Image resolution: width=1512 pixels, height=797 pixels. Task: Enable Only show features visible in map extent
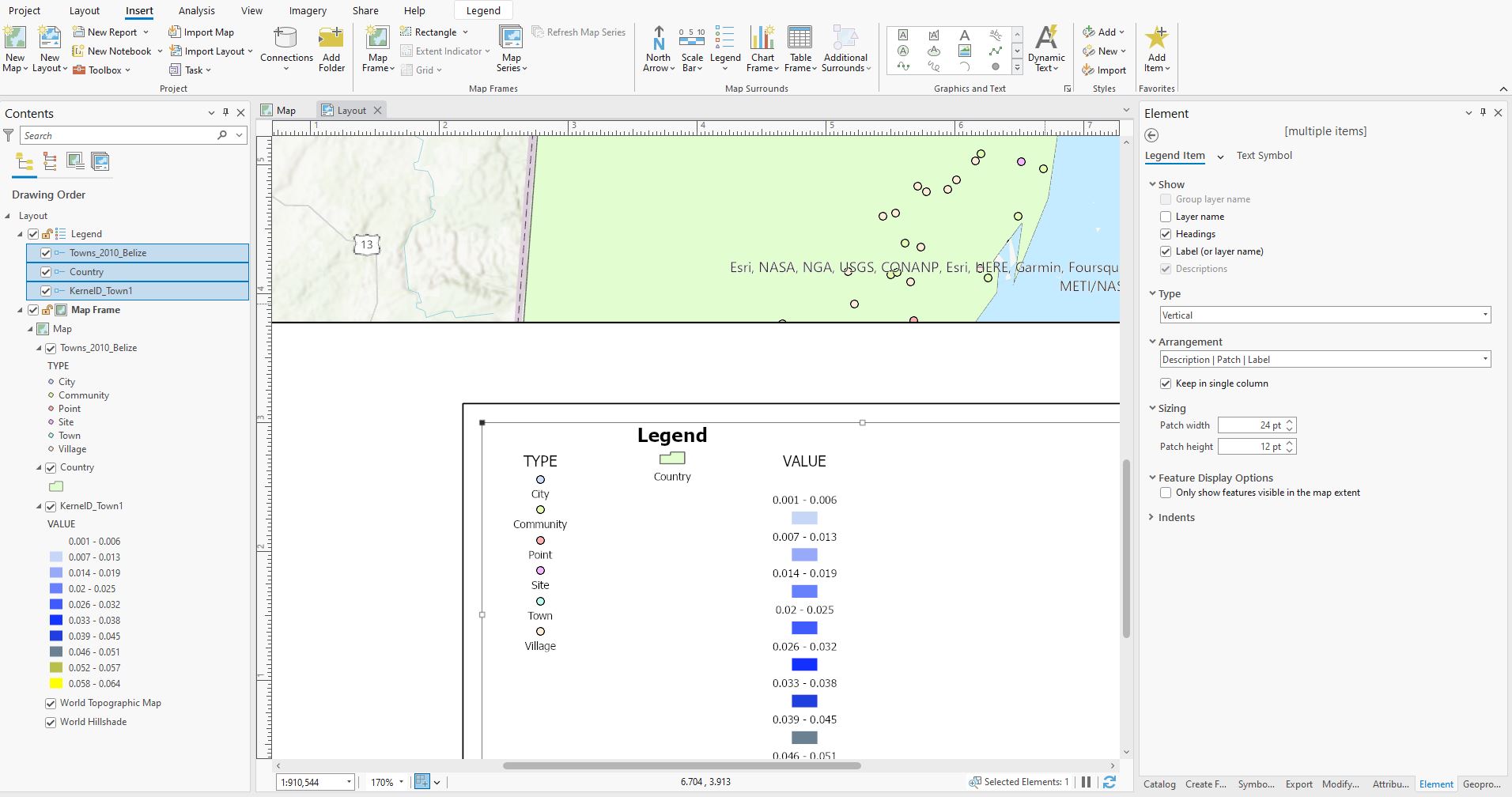(1166, 492)
